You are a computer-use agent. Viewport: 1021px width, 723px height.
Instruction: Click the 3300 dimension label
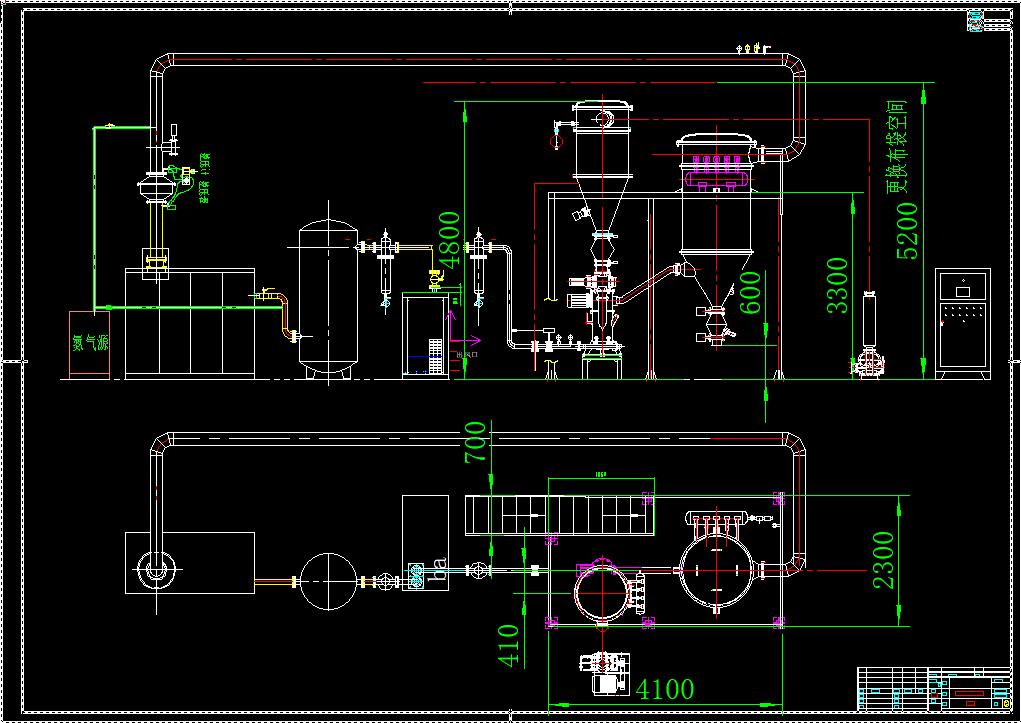coord(837,285)
